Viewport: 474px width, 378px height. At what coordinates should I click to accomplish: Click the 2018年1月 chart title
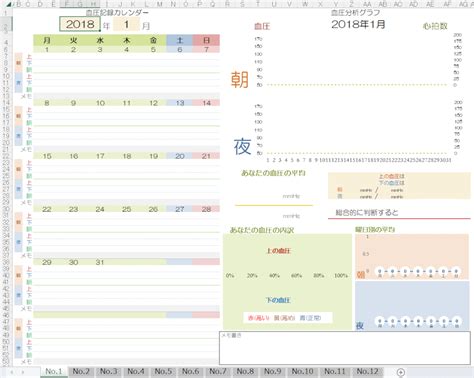358,24
